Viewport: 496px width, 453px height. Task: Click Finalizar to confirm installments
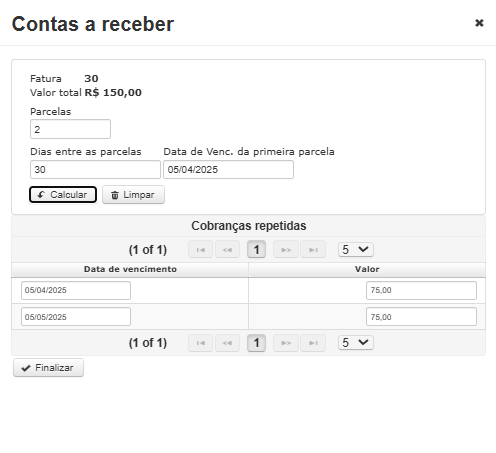click(x=48, y=368)
